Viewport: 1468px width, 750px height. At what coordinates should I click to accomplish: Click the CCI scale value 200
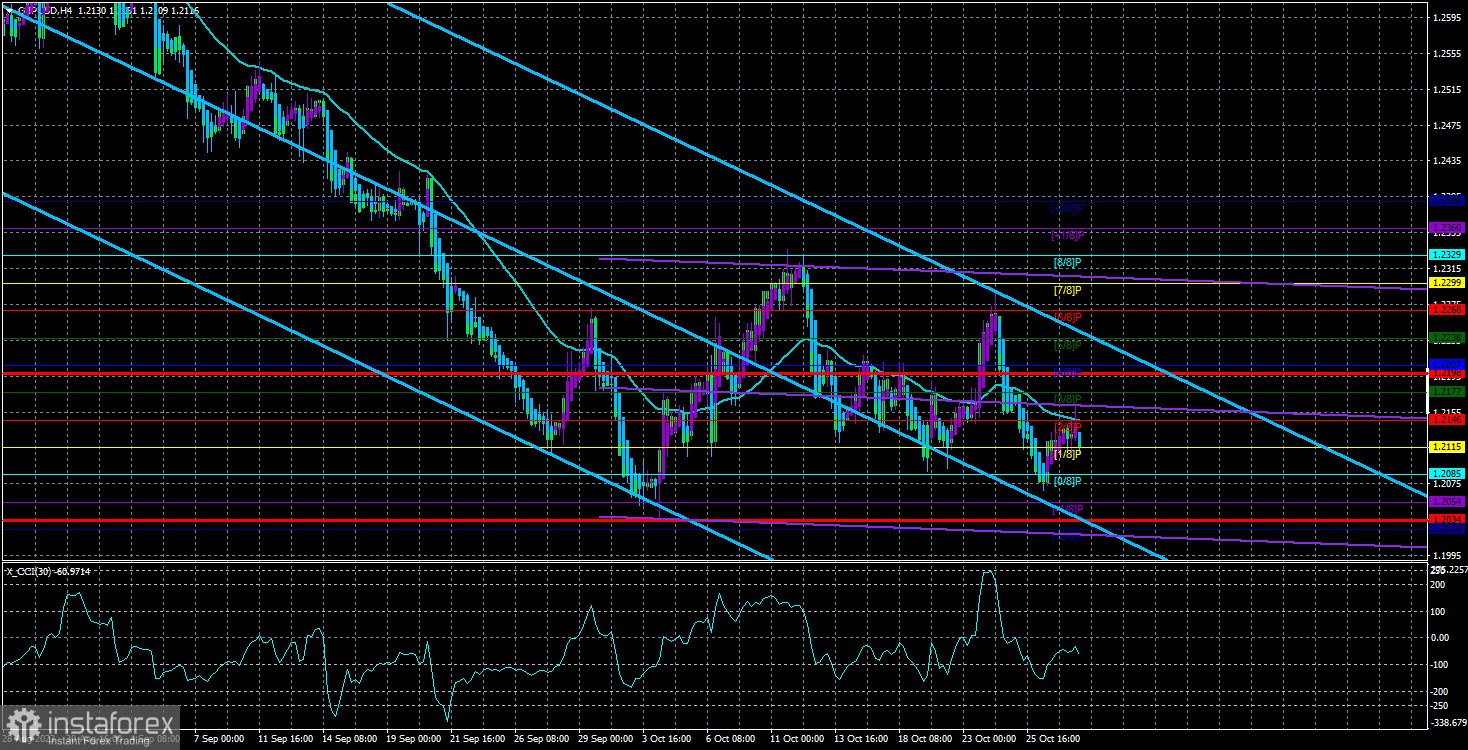1439,584
